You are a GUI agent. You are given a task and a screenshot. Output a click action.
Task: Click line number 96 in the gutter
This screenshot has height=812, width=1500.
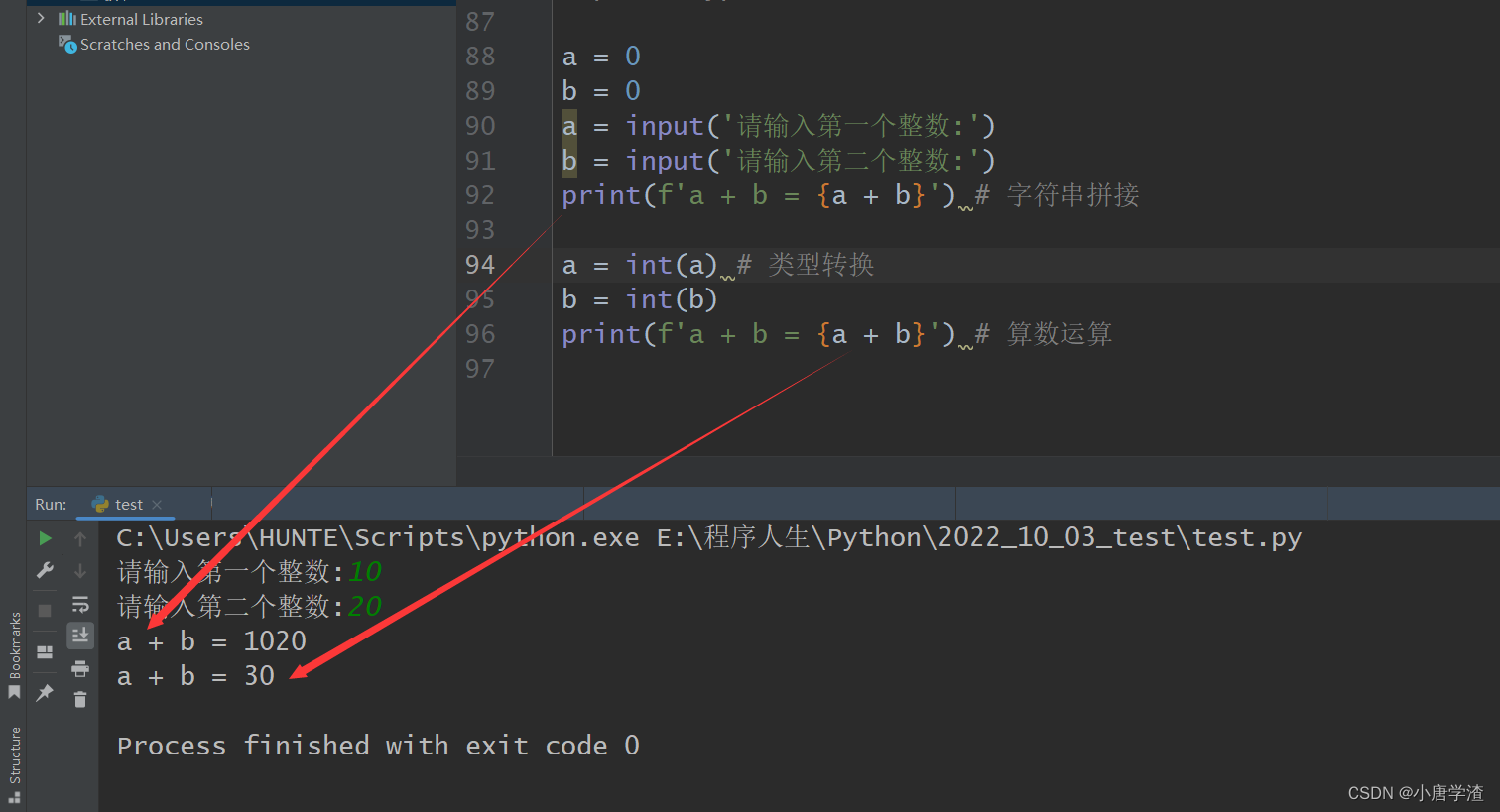click(x=480, y=334)
